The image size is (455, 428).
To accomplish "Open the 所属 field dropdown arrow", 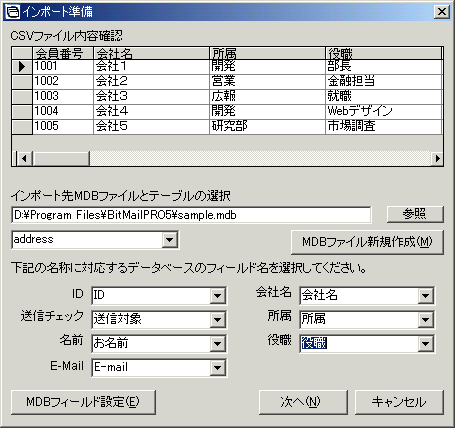I will tap(426, 320).
